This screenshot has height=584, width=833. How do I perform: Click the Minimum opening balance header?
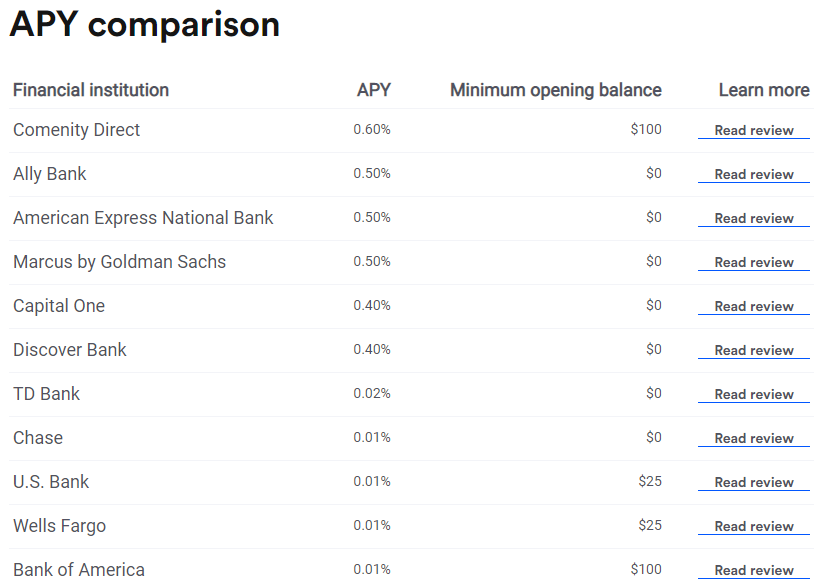[555, 90]
